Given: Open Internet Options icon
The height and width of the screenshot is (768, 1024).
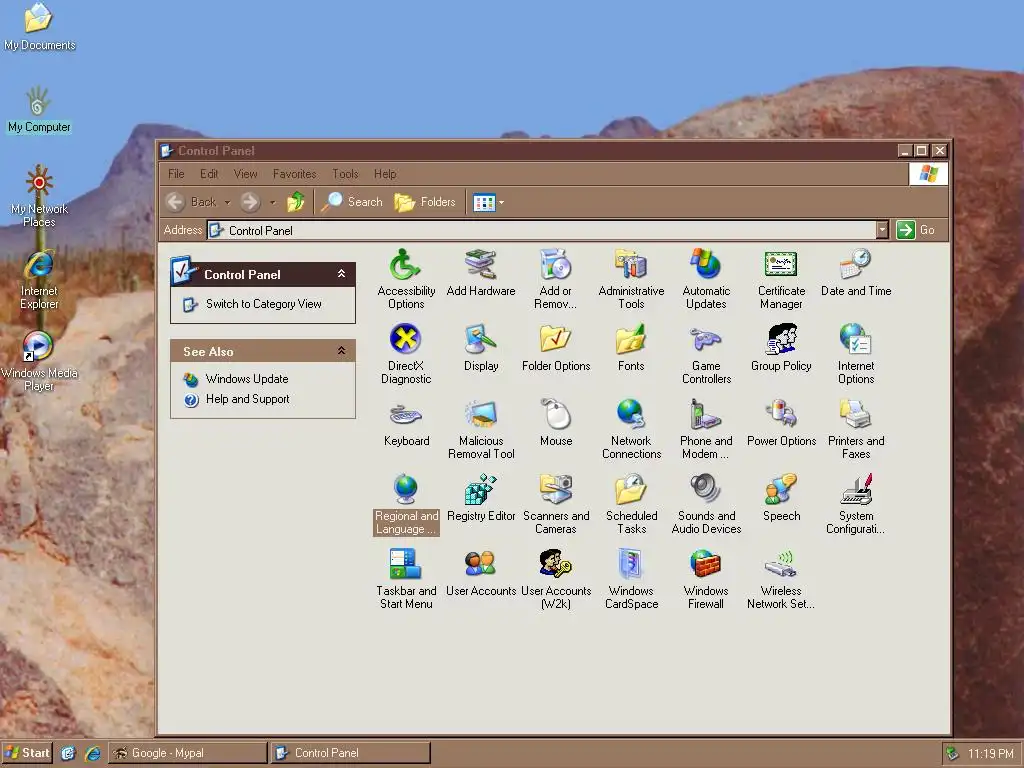Looking at the screenshot, I should (856, 354).
